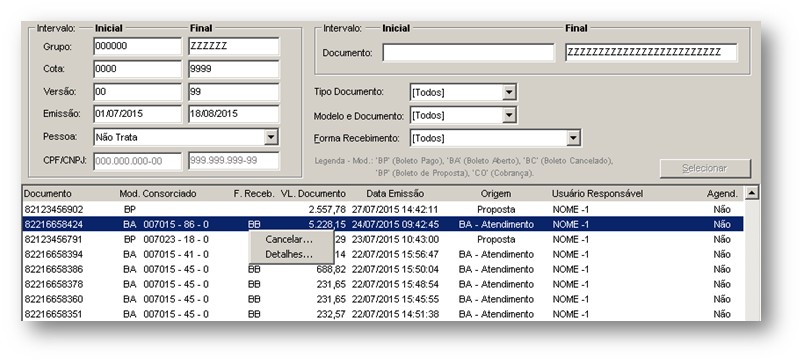Click the Versão final field 99
The height and width of the screenshot is (363, 803).
234,92
